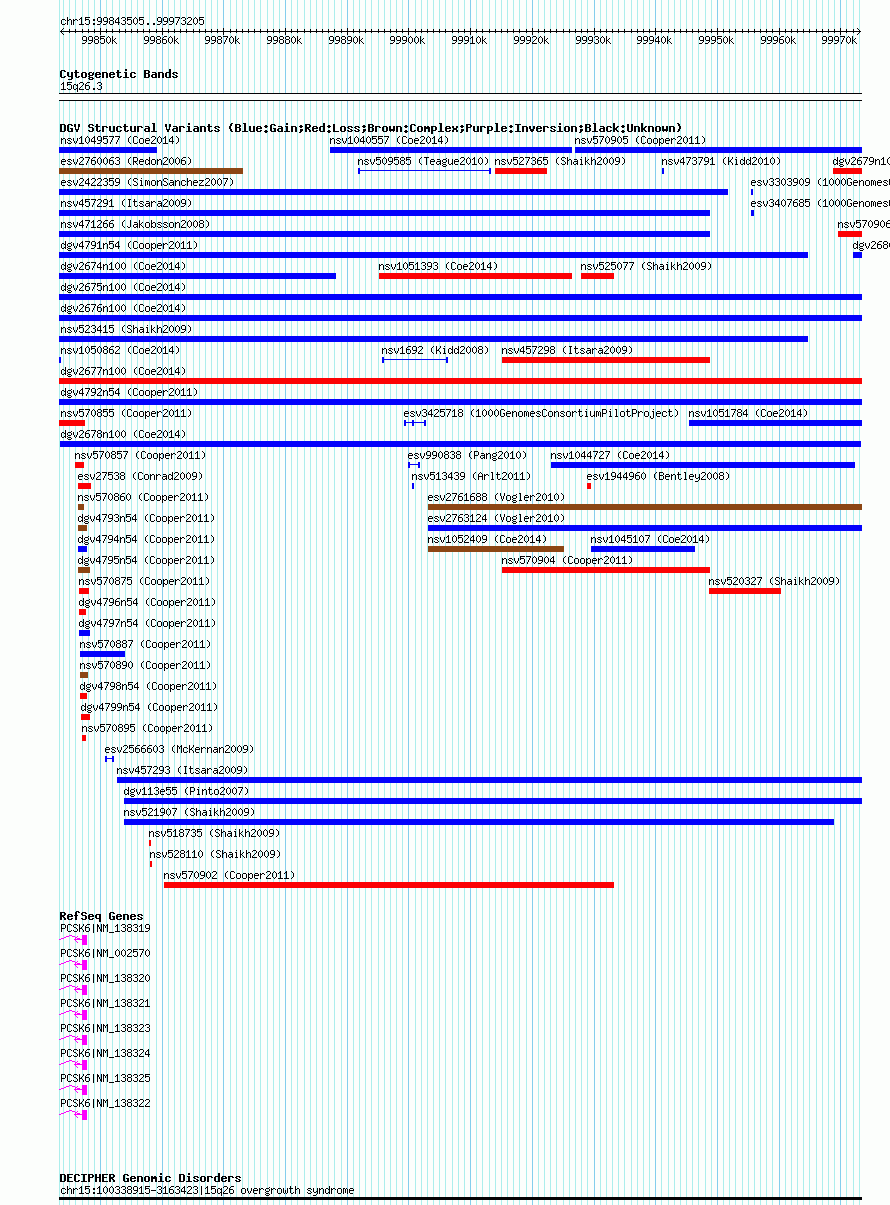Open esv3425718 1000GenomesConsortiumPilotProject variant
The width and height of the screenshot is (890, 1205).
541,414
